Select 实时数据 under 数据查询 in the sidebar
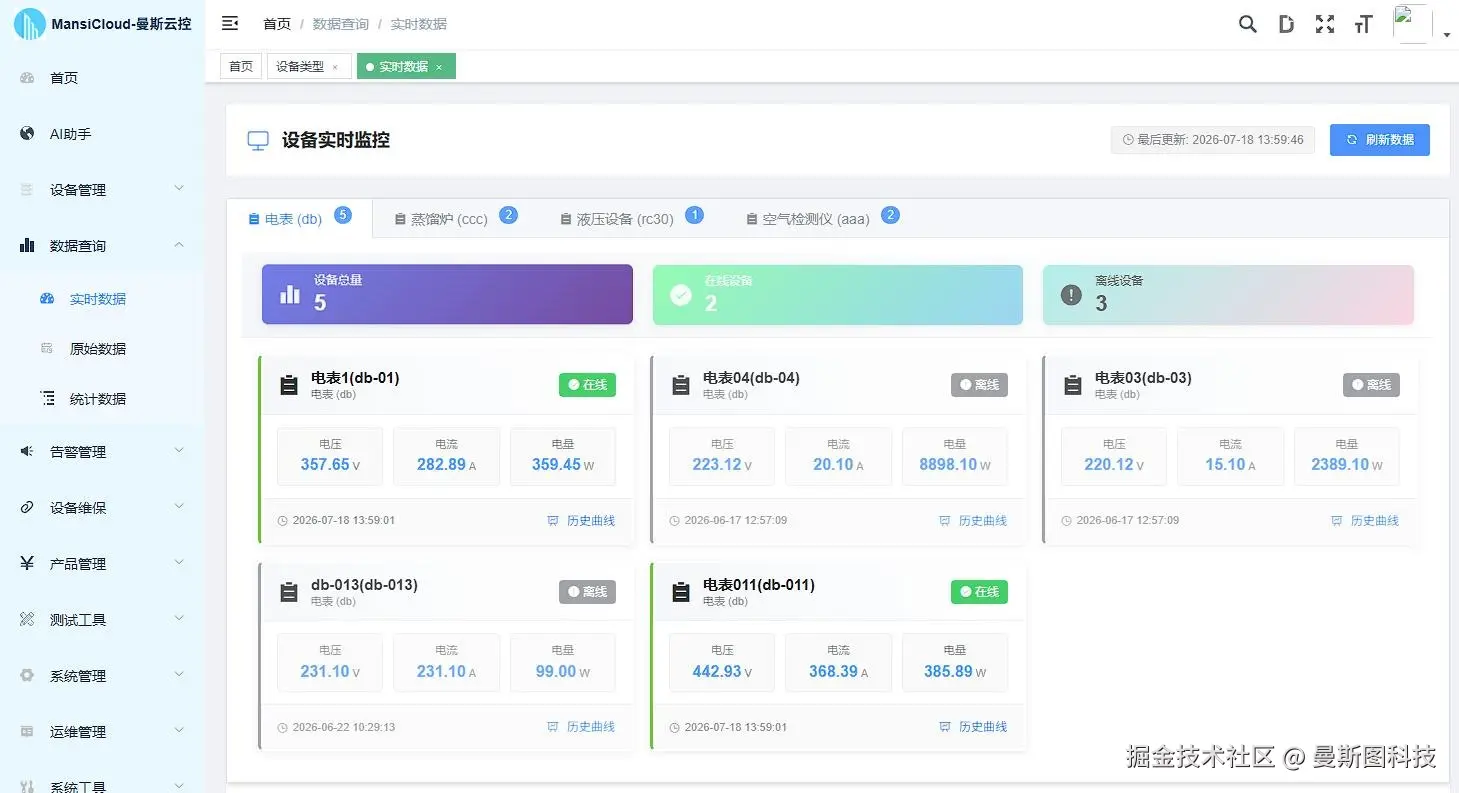Screen dimensions: 1459x793 [102, 299]
